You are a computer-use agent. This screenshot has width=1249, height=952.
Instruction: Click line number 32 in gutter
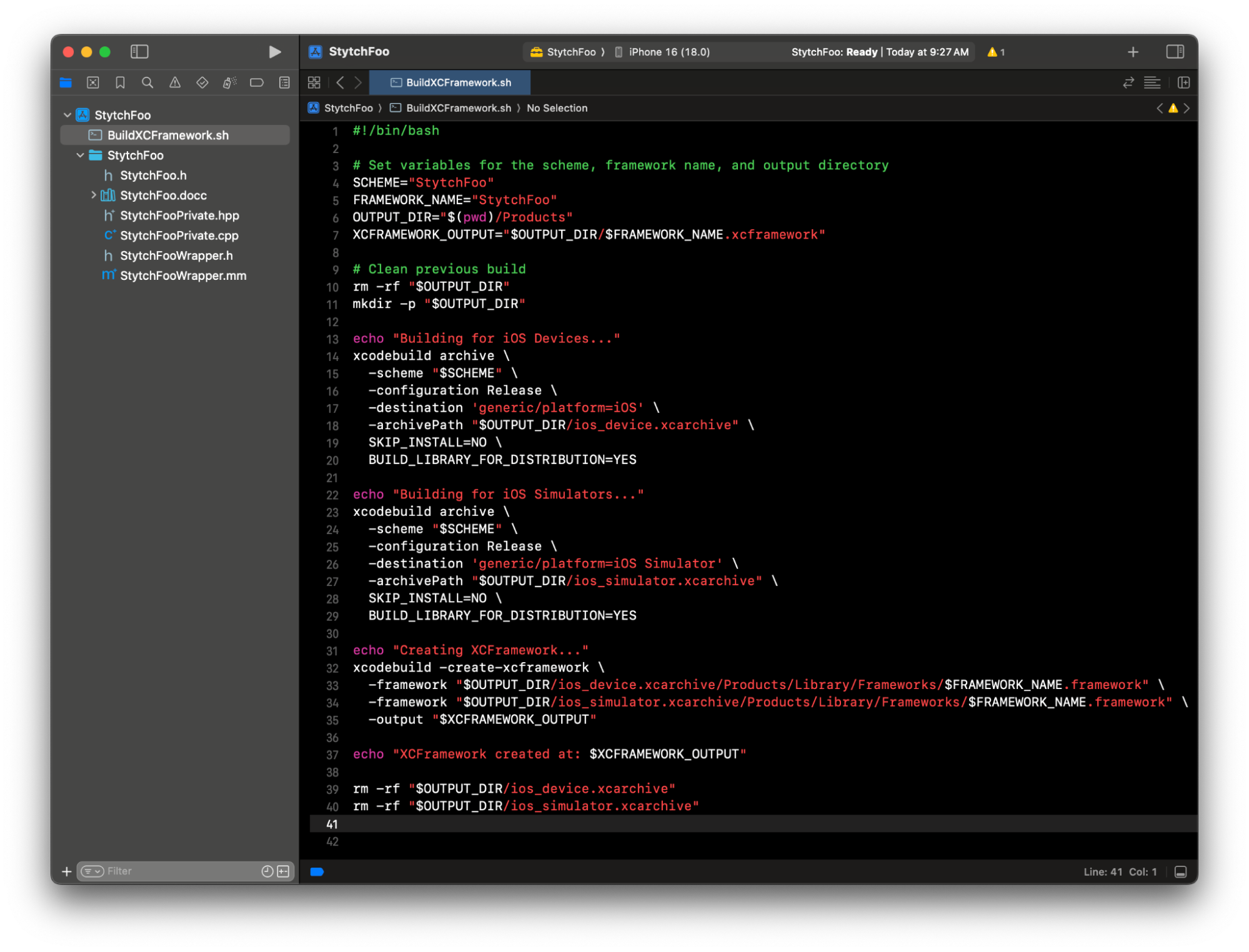[332, 668]
